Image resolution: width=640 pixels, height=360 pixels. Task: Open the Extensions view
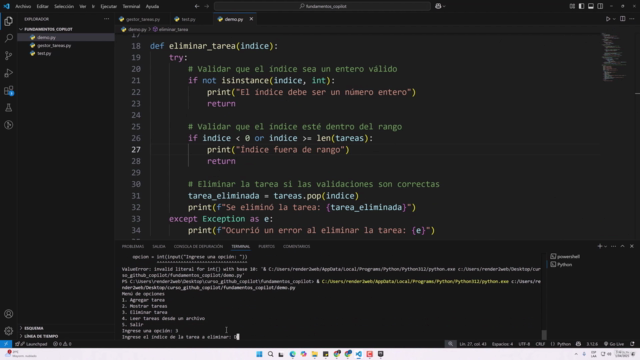click(x=8, y=90)
